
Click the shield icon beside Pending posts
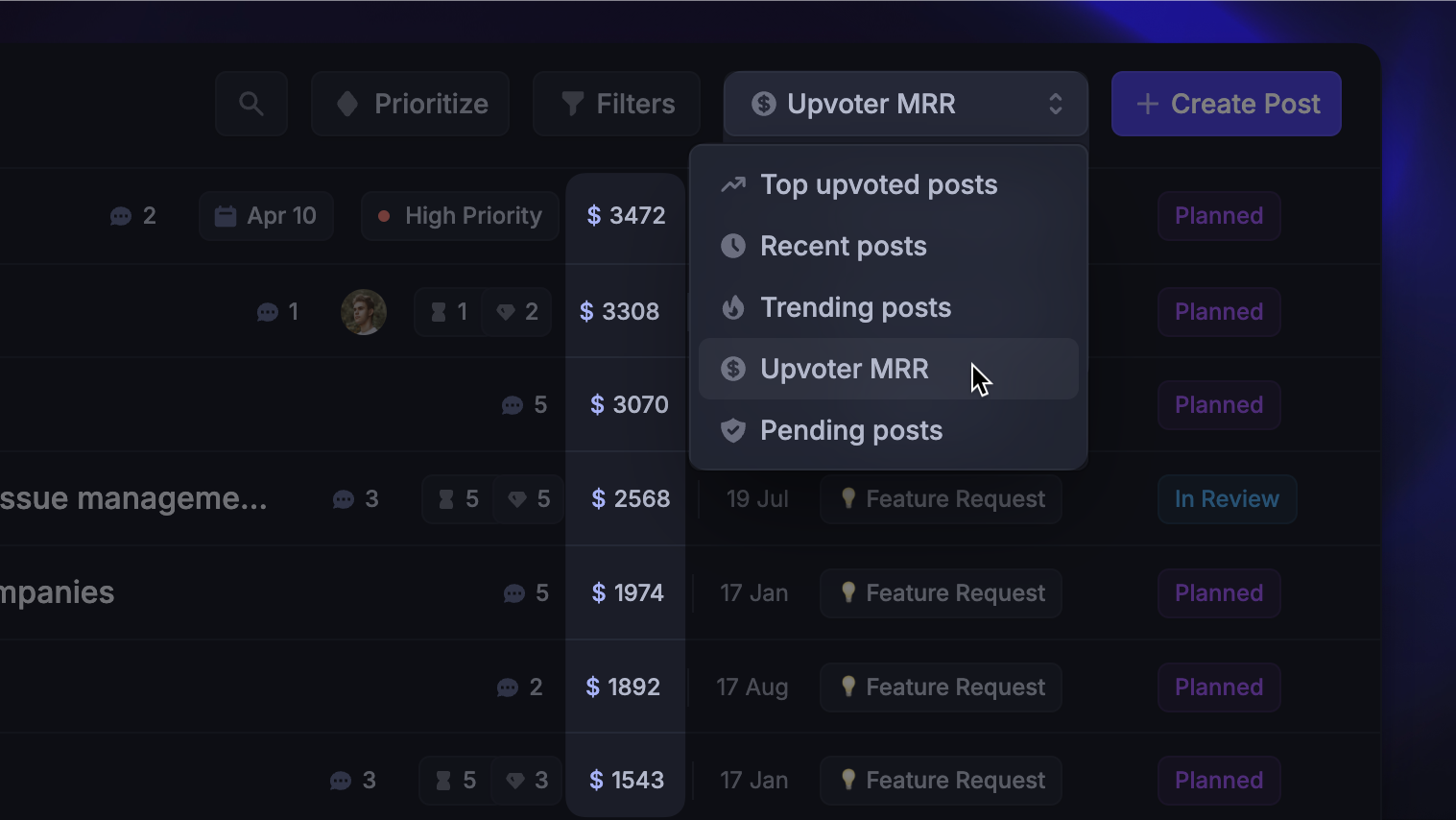coord(733,430)
